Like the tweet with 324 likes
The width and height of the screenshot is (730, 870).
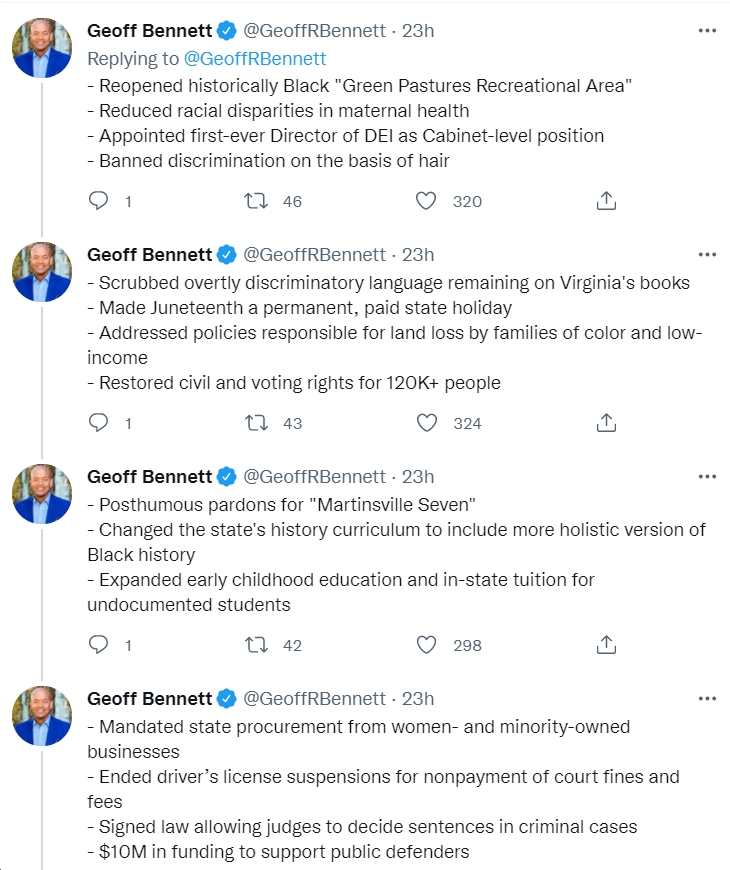tap(426, 423)
